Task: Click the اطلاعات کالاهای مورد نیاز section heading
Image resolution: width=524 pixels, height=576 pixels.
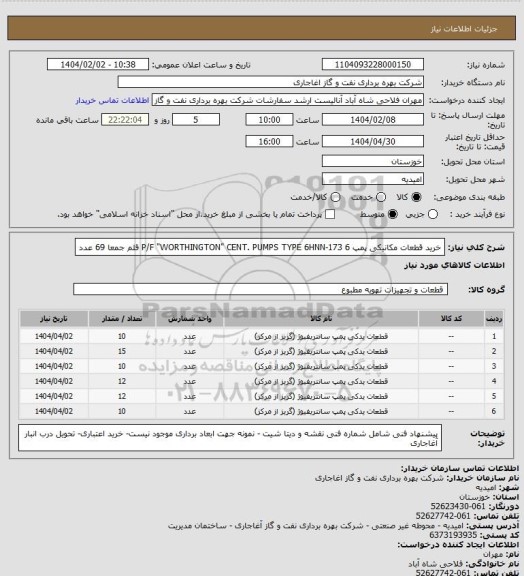Action: pyautogui.click(x=454, y=265)
